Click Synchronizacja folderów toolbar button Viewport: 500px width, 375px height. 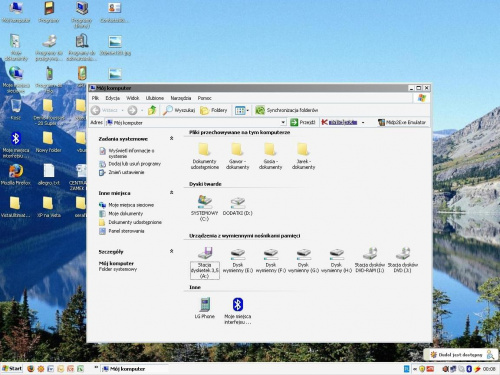point(287,110)
